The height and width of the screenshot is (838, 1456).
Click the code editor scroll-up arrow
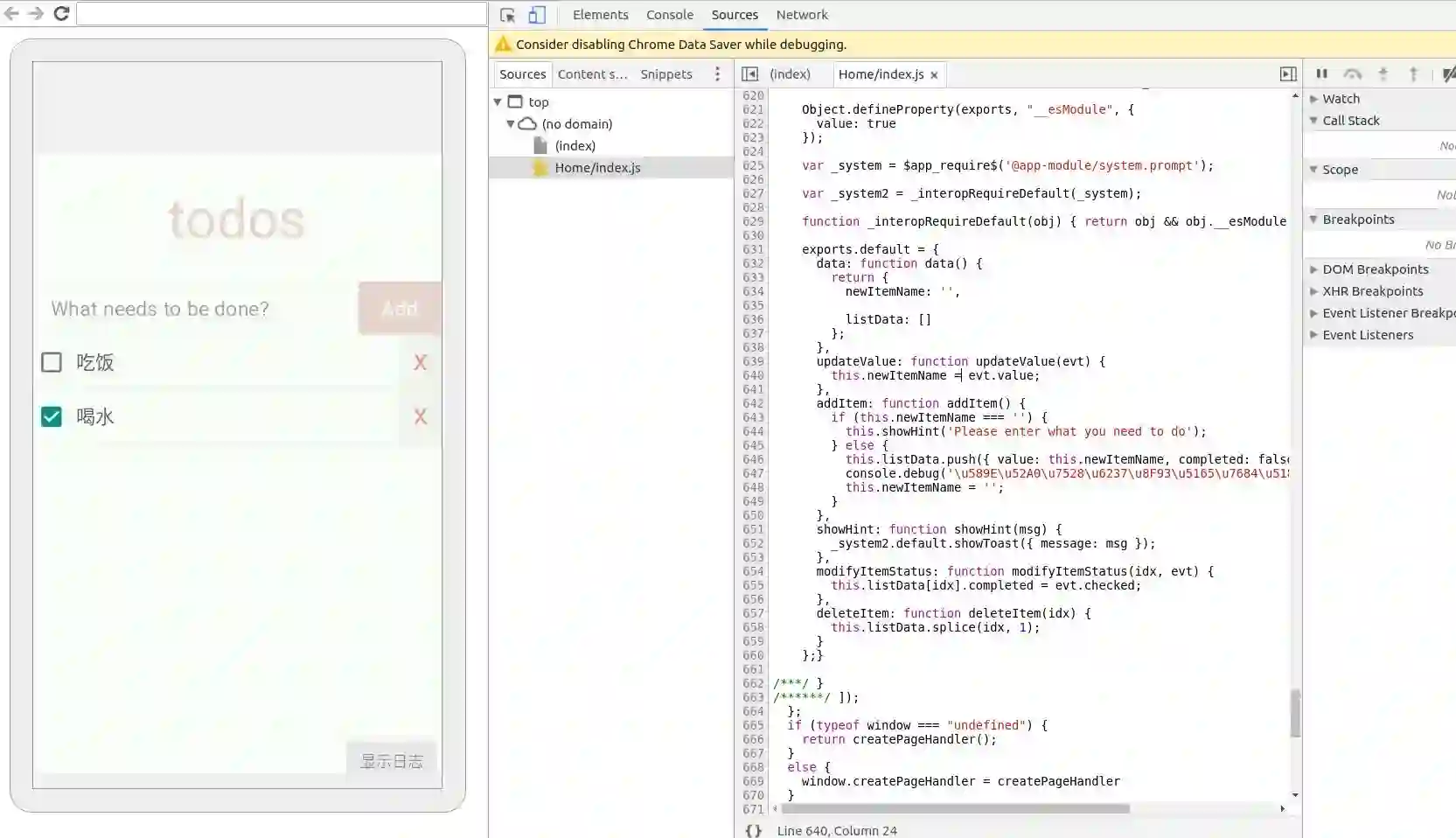[1295, 95]
